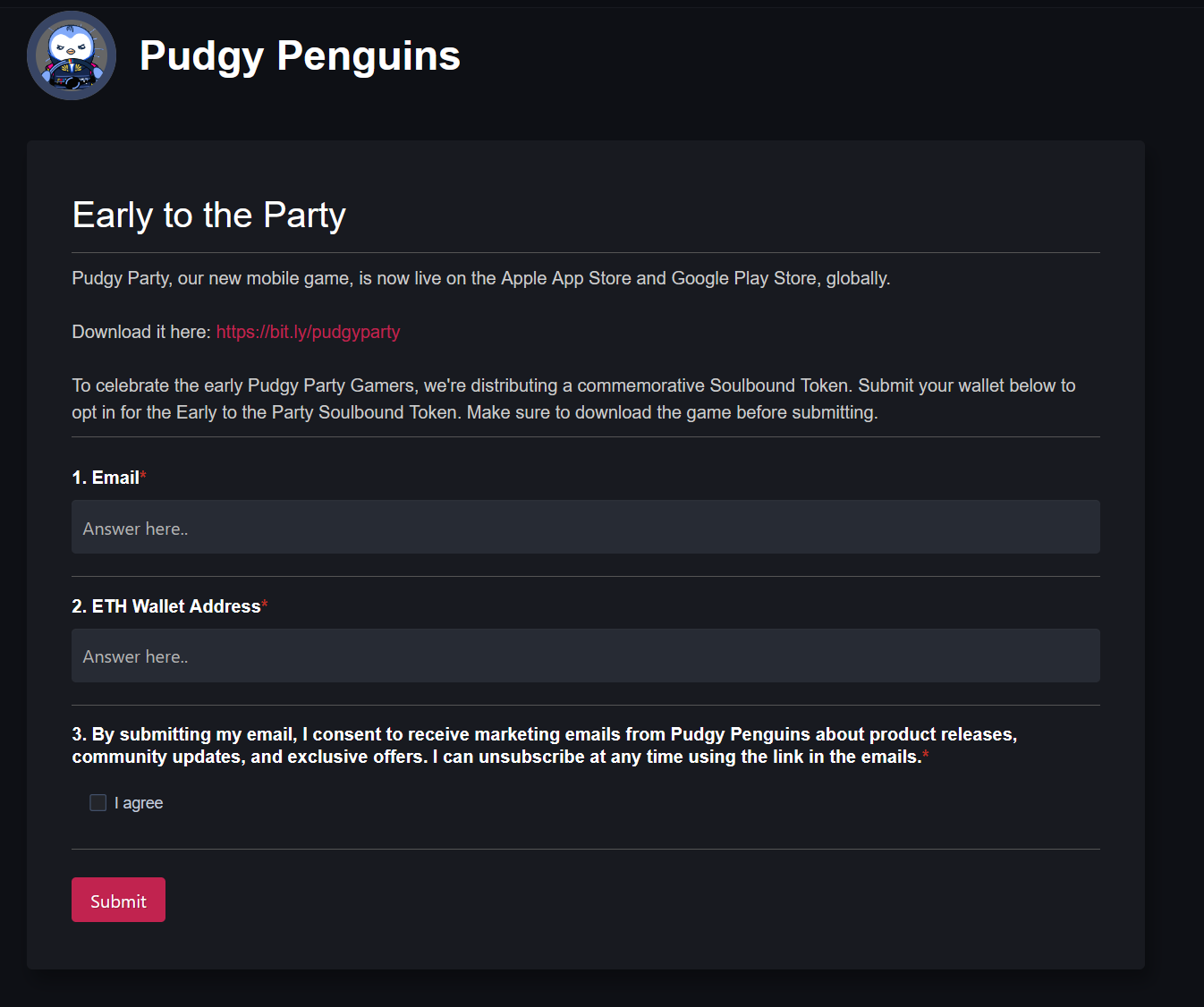Click the "To celebrate the early" paragraph

pyautogui.click(x=572, y=399)
